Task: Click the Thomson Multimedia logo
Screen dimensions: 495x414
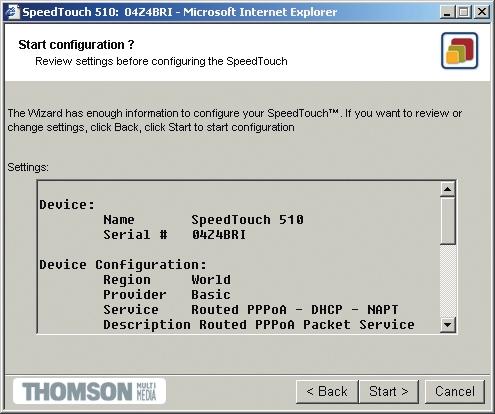Action: pos(89,391)
